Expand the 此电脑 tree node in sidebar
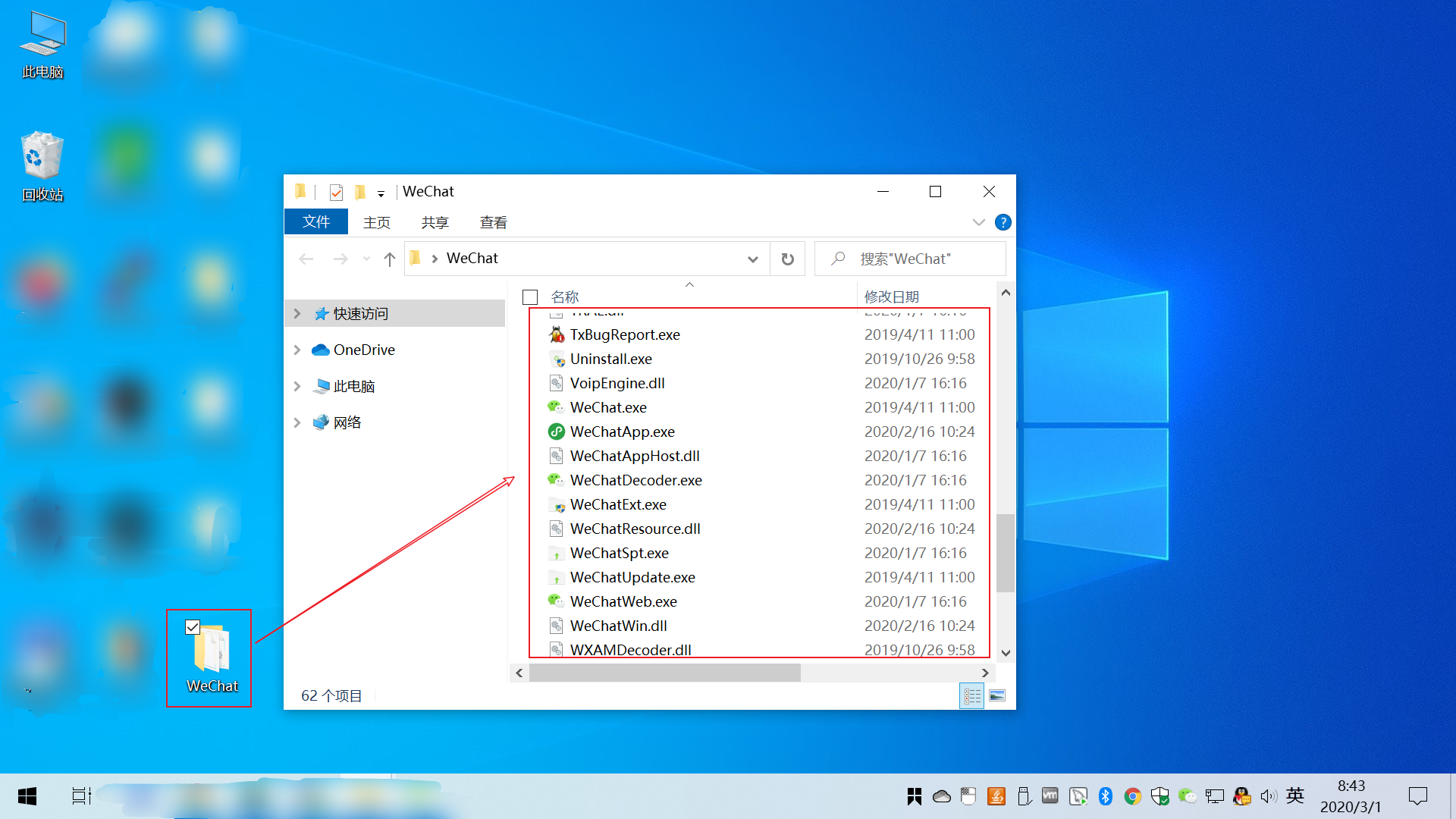This screenshot has height=819, width=1456. (x=297, y=386)
